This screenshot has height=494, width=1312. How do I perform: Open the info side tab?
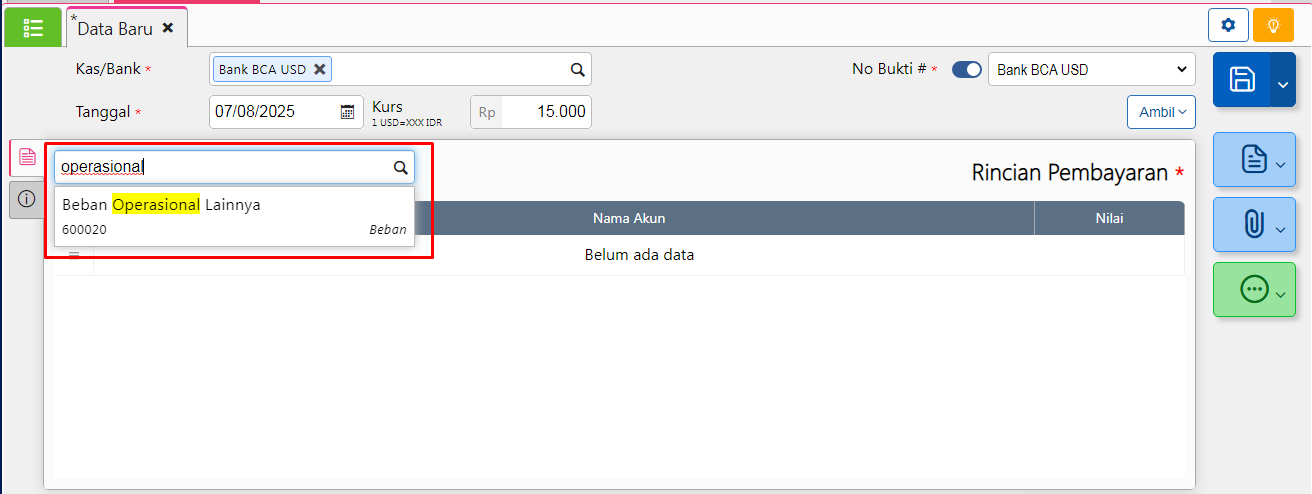point(27,199)
